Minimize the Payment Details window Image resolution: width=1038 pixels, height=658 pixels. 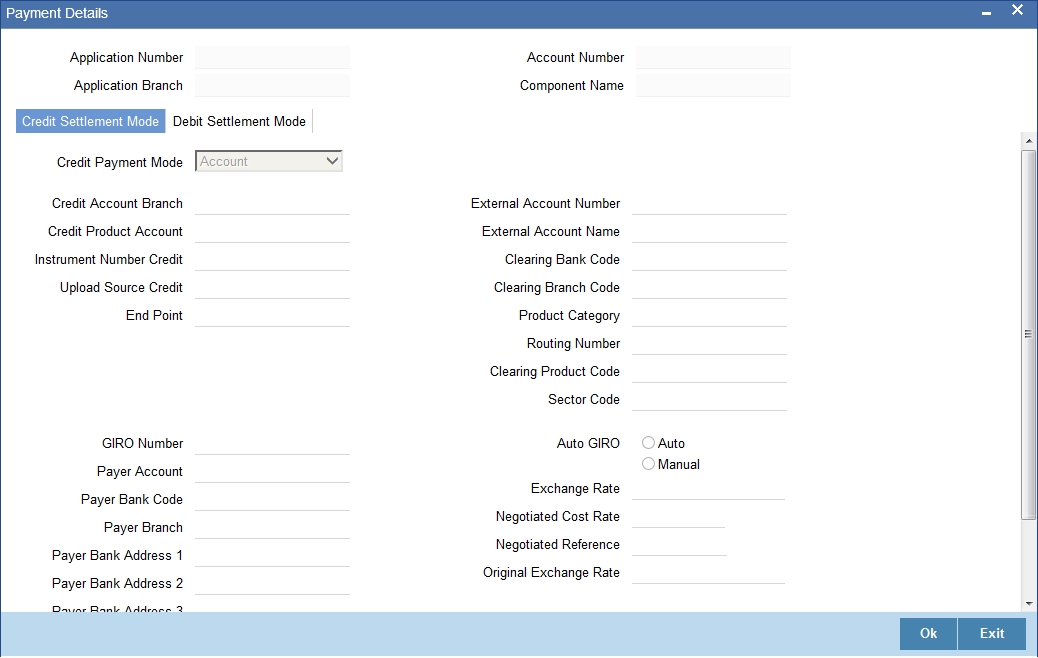[986, 12]
